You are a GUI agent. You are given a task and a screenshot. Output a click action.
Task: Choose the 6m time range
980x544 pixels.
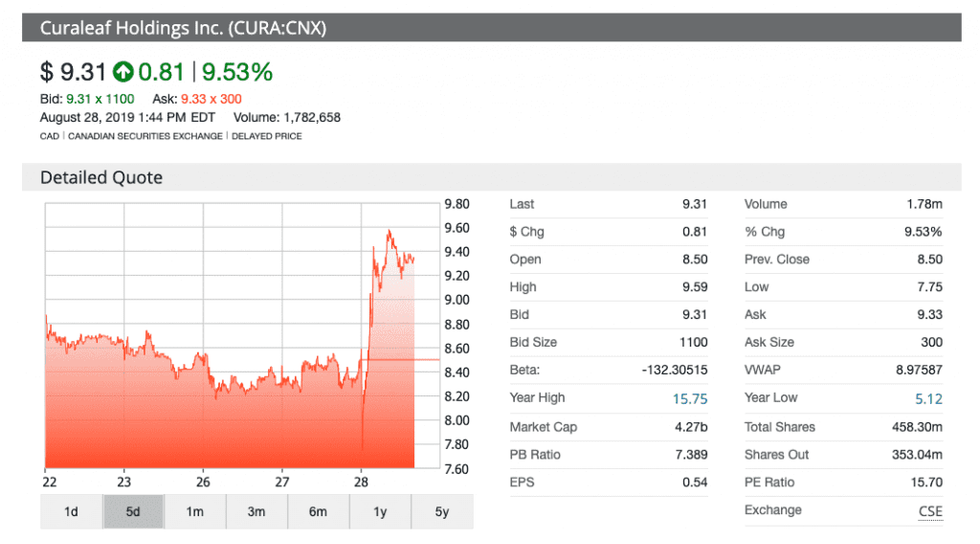318,511
